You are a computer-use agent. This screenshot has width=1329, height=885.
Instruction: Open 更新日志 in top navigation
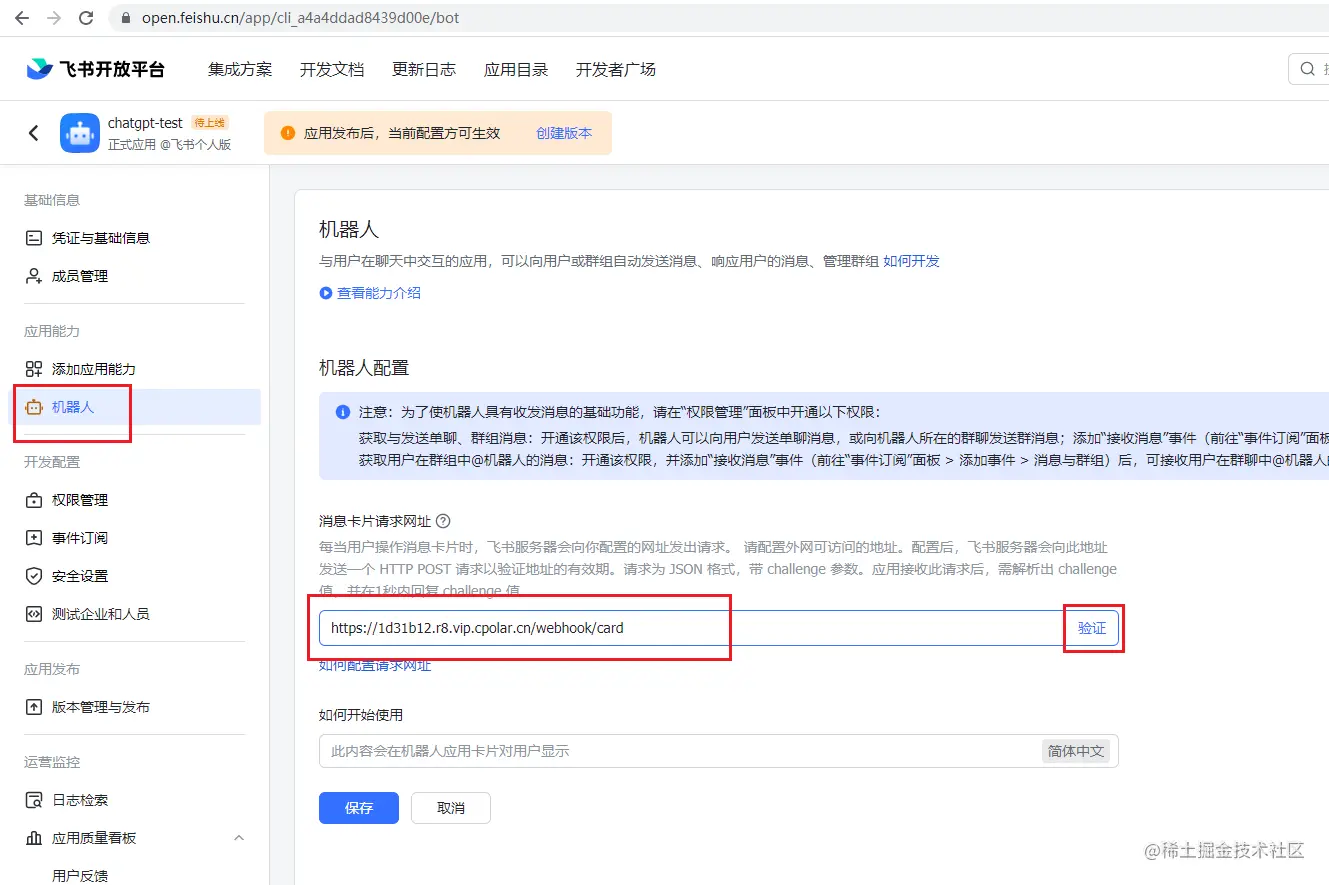[424, 69]
